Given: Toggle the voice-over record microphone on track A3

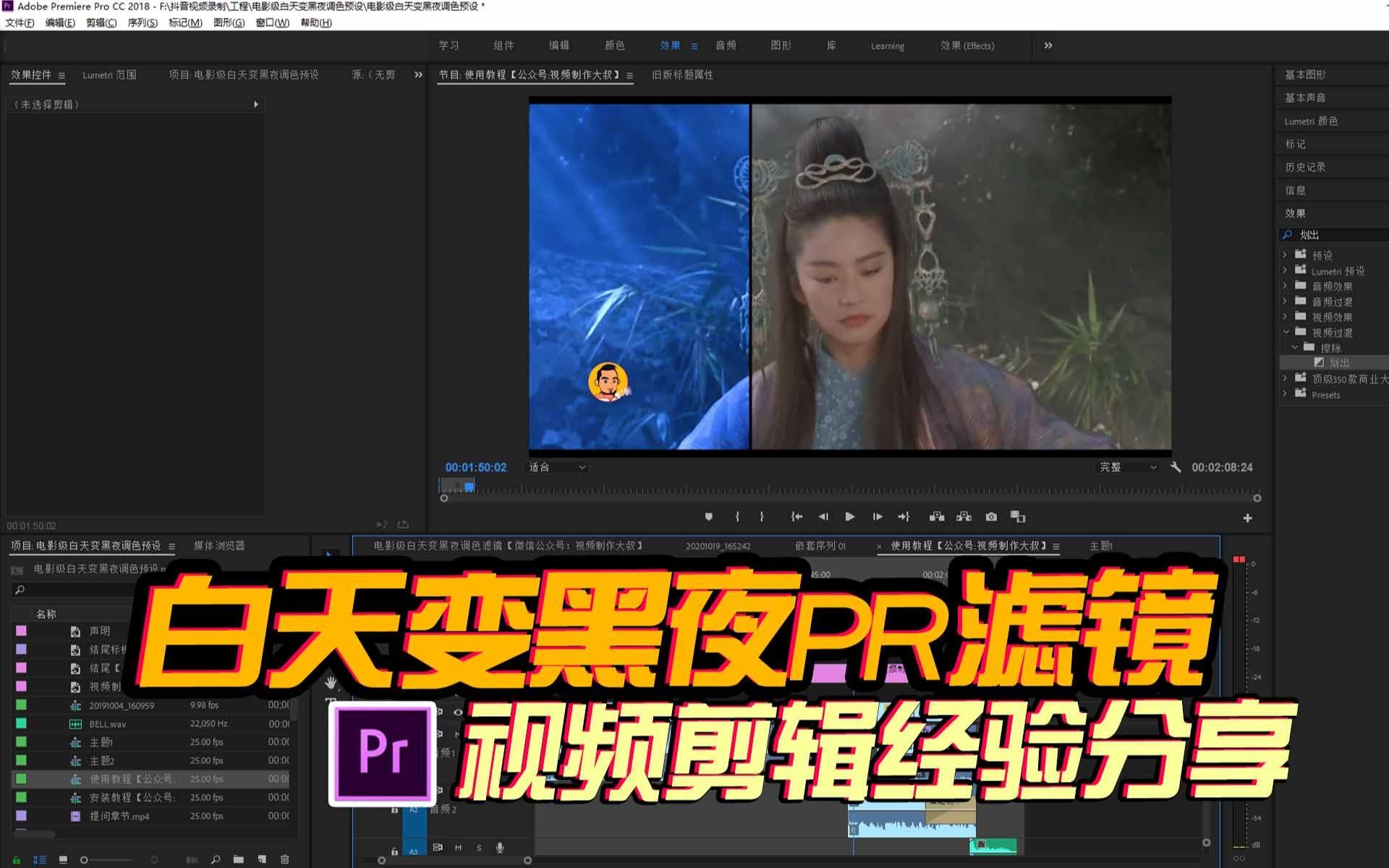Looking at the screenshot, I should [499, 848].
